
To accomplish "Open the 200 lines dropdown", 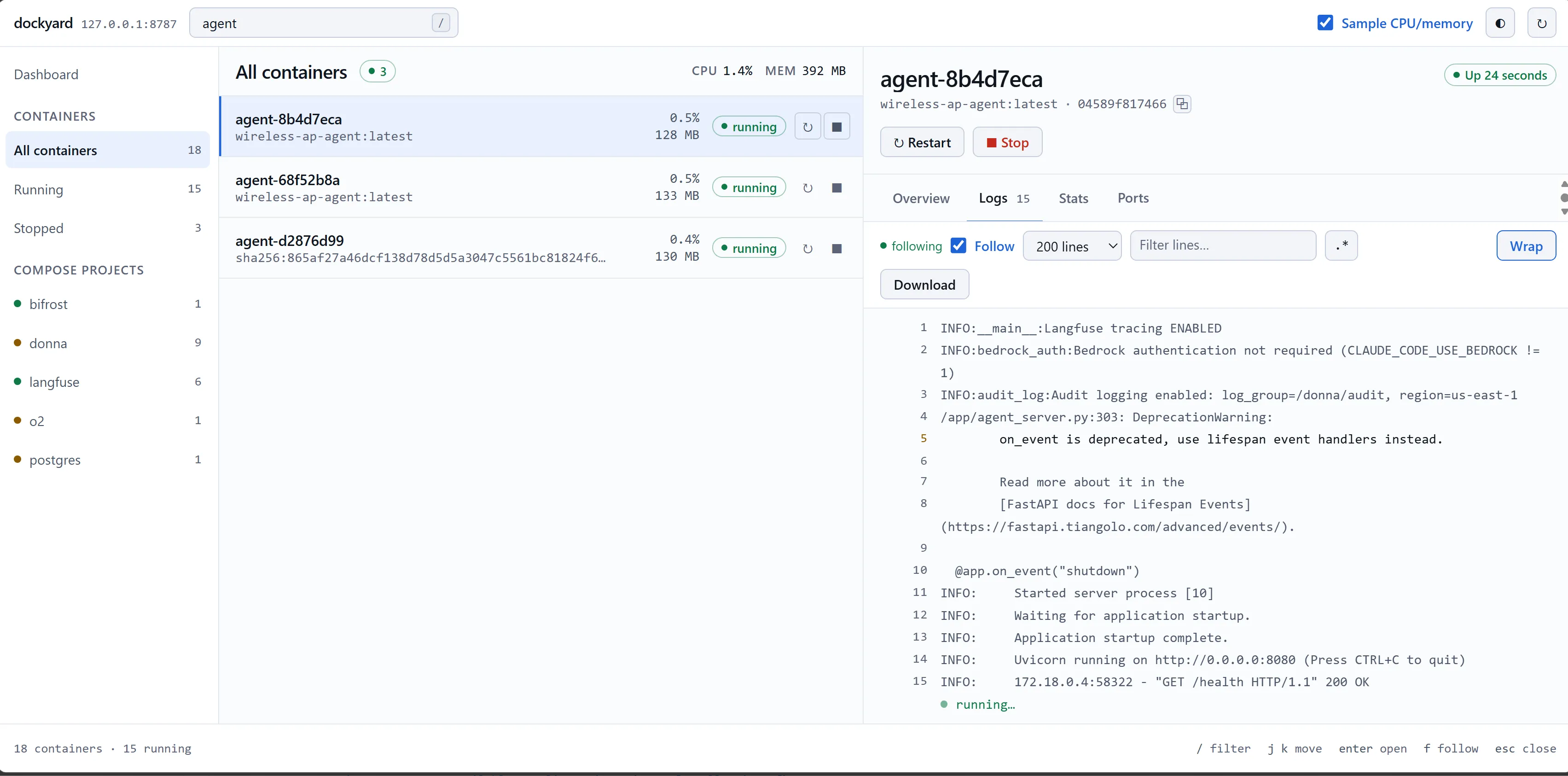I will point(1072,245).
